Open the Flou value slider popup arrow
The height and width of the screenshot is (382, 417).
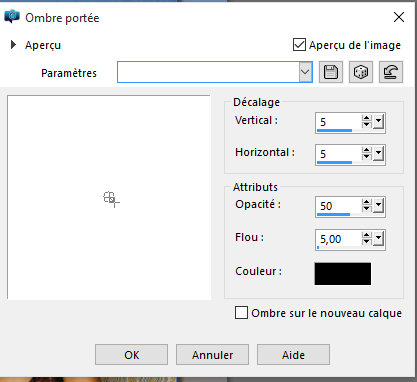click(379, 238)
